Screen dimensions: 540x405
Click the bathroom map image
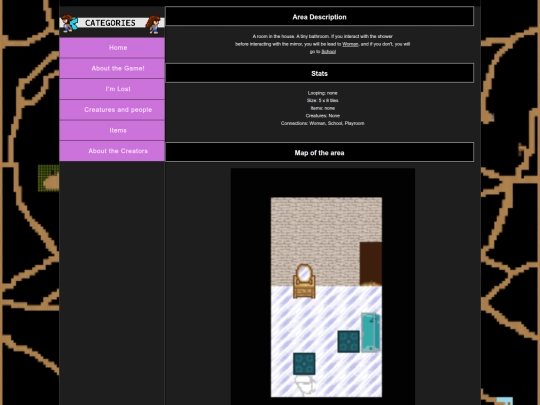(323, 287)
